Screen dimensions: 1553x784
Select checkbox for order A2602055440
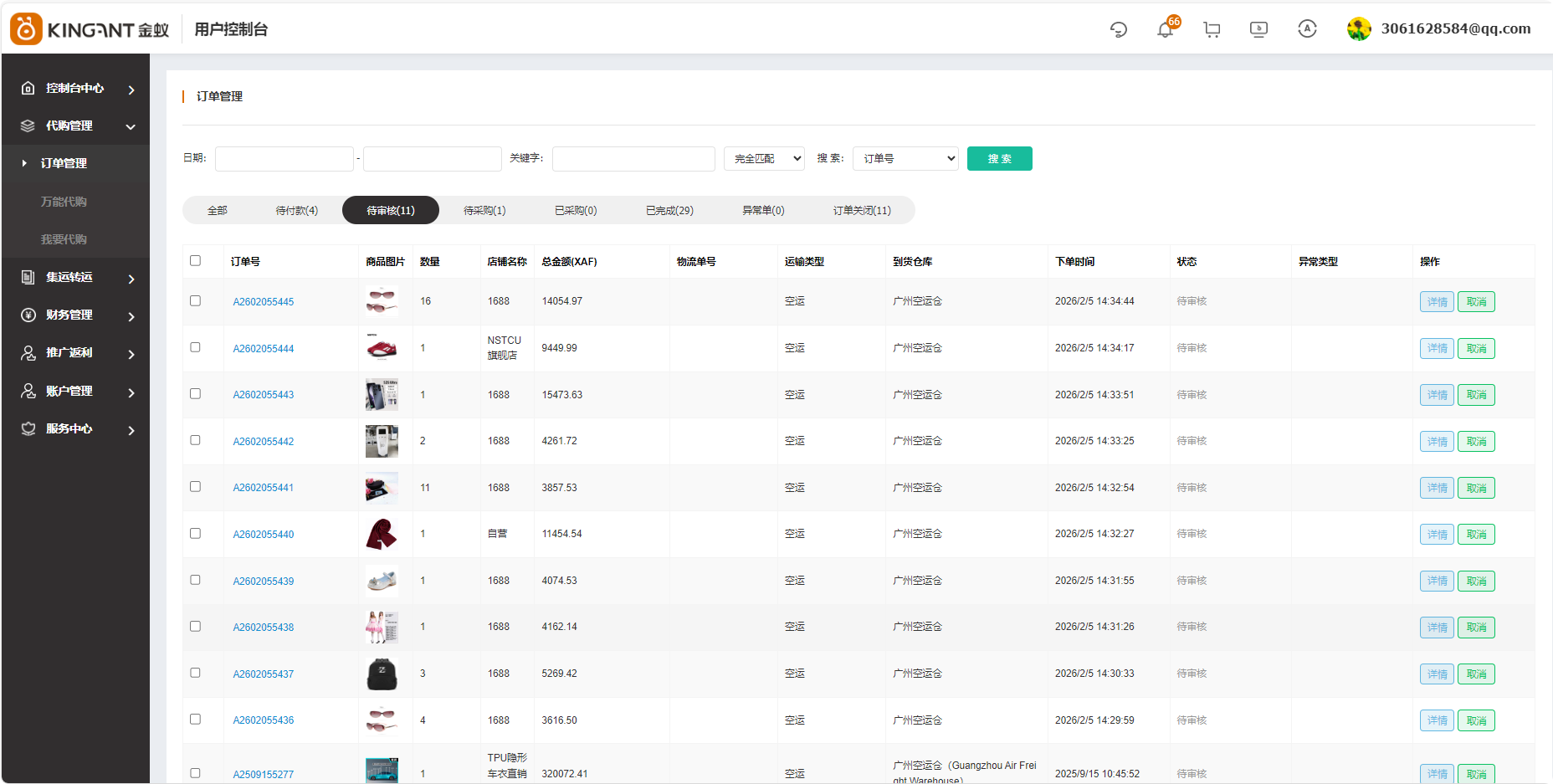[195, 534]
